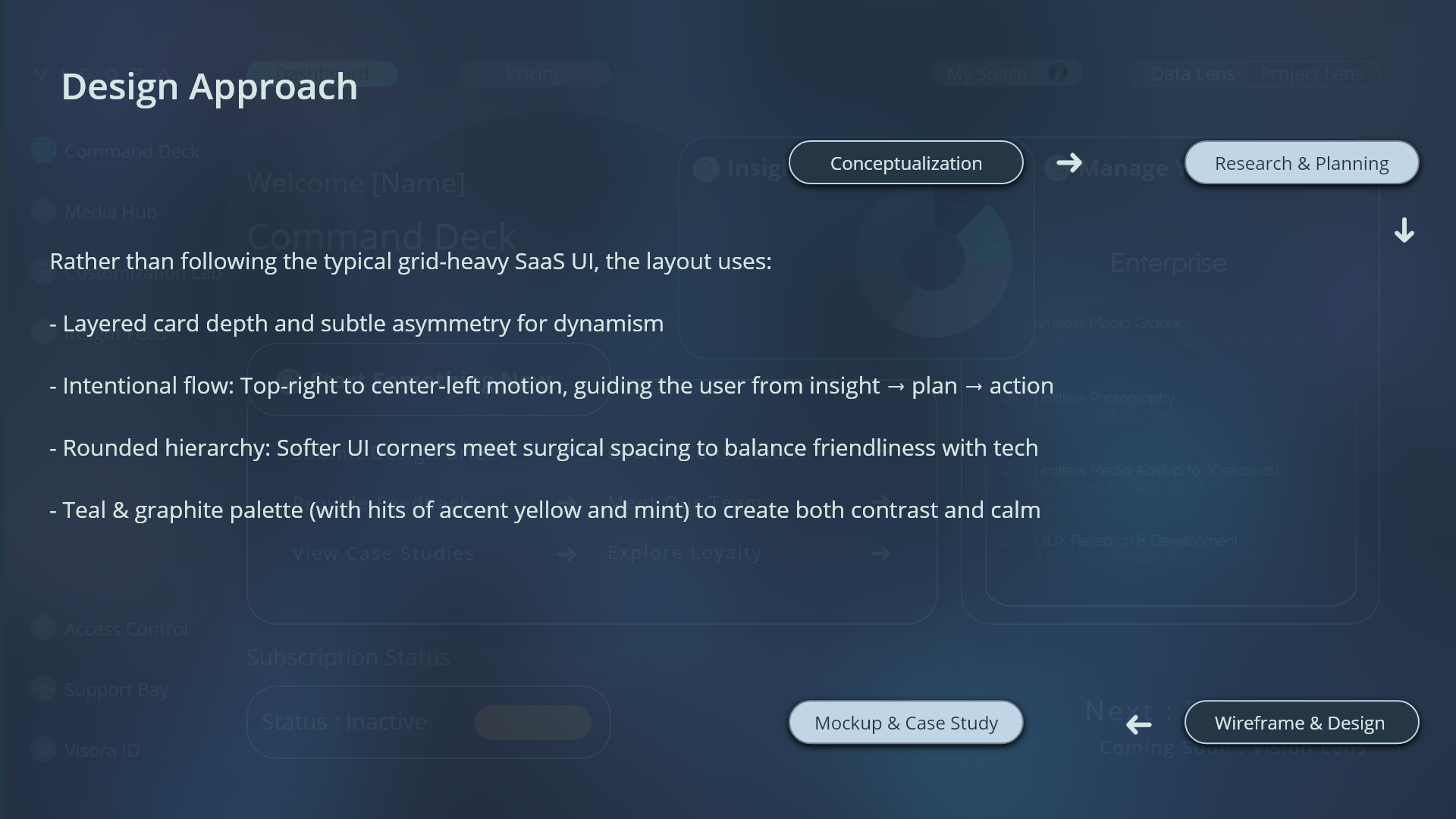Screen dimensions: 1456x819
Task: Click the left arrow beside Wireframe & Design
Action: tap(1138, 724)
